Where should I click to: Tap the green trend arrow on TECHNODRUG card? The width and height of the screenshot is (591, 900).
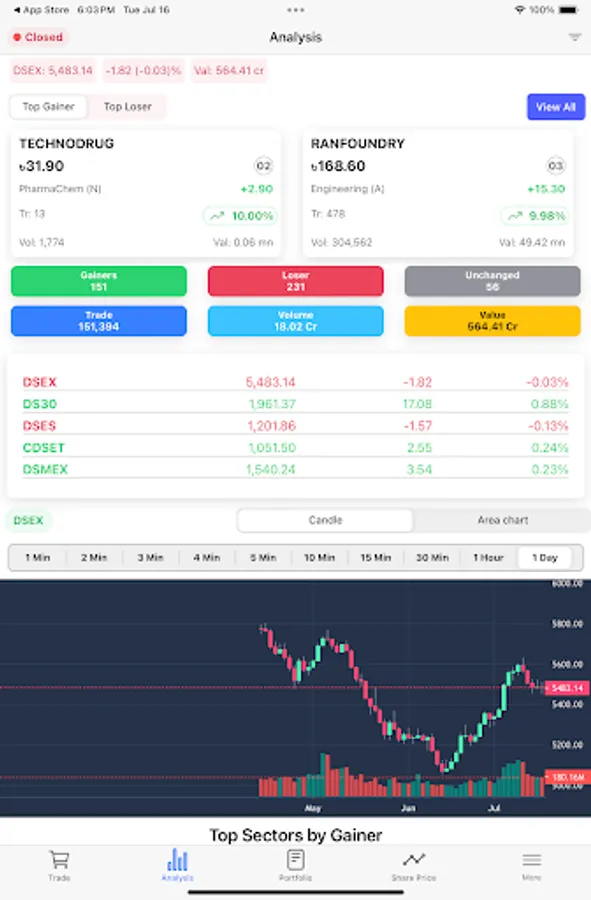tap(215, 214)
